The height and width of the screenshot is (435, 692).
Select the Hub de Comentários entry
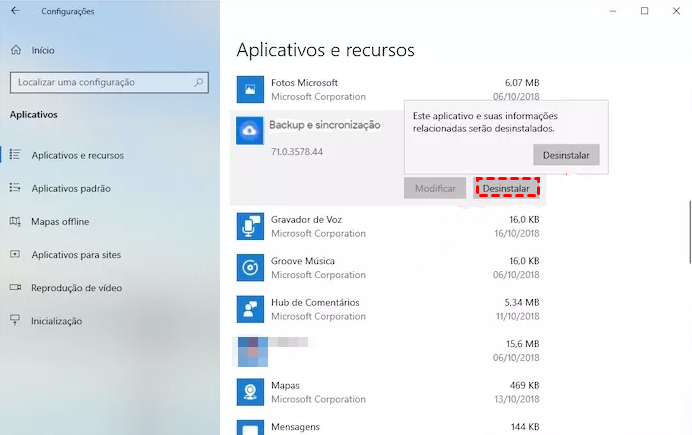(315, 302)
